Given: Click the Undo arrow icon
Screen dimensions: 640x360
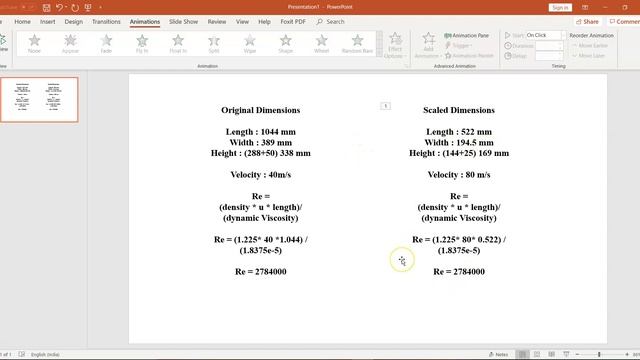Looking at the screenshot, I should point(60,7).
